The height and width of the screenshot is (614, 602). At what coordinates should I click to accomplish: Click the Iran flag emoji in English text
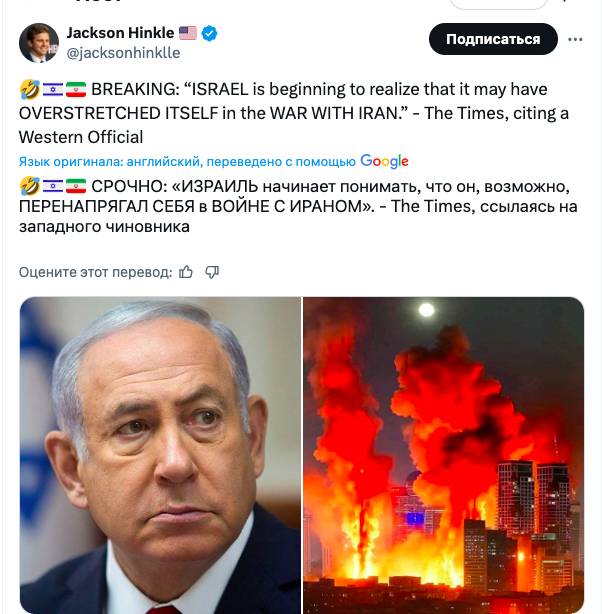pyautogui.click(x=76, y=90)
